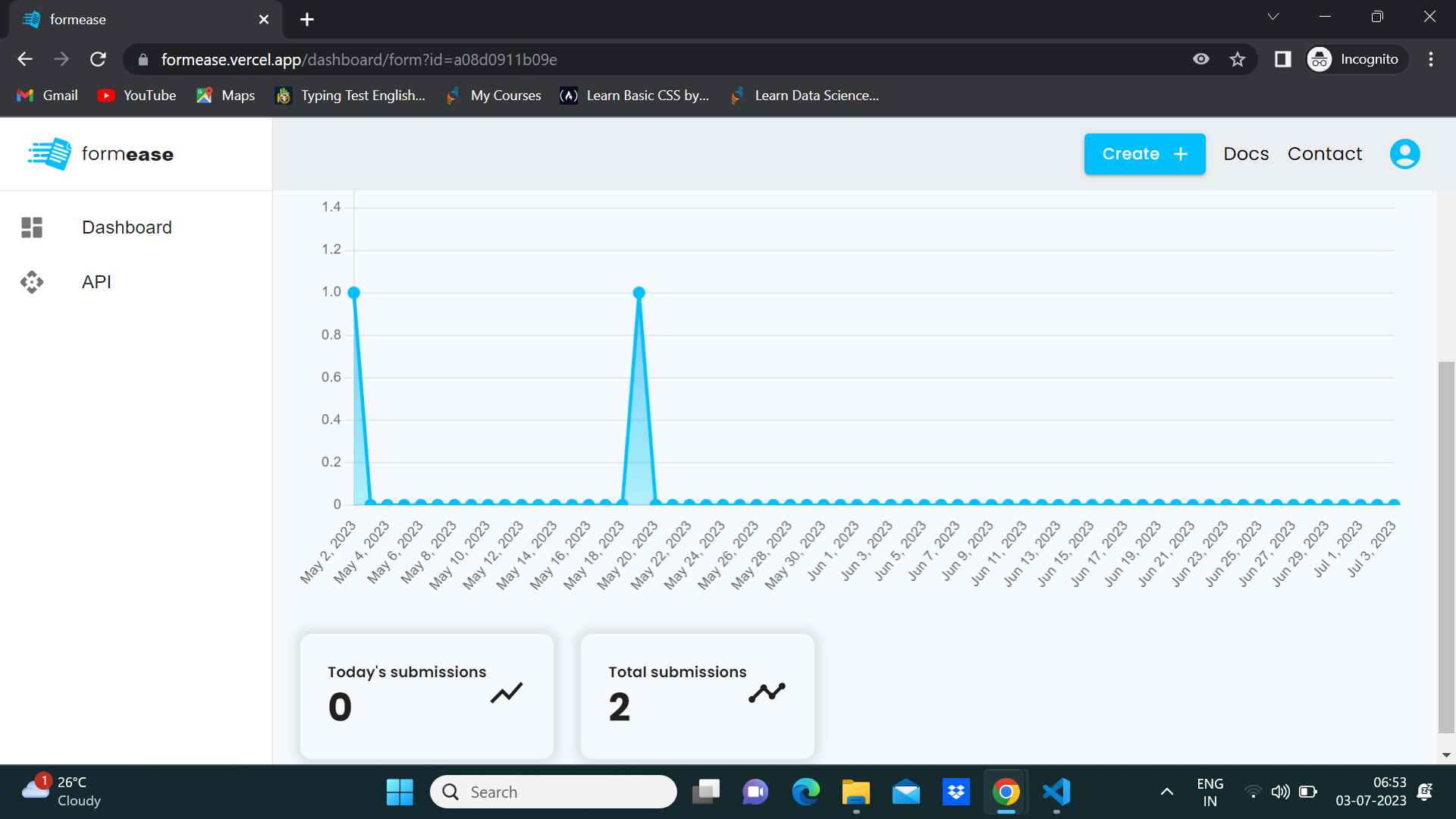Open Visual Studio Code from taskbar
The image size is (1456, 819).
pos(1056,792)
